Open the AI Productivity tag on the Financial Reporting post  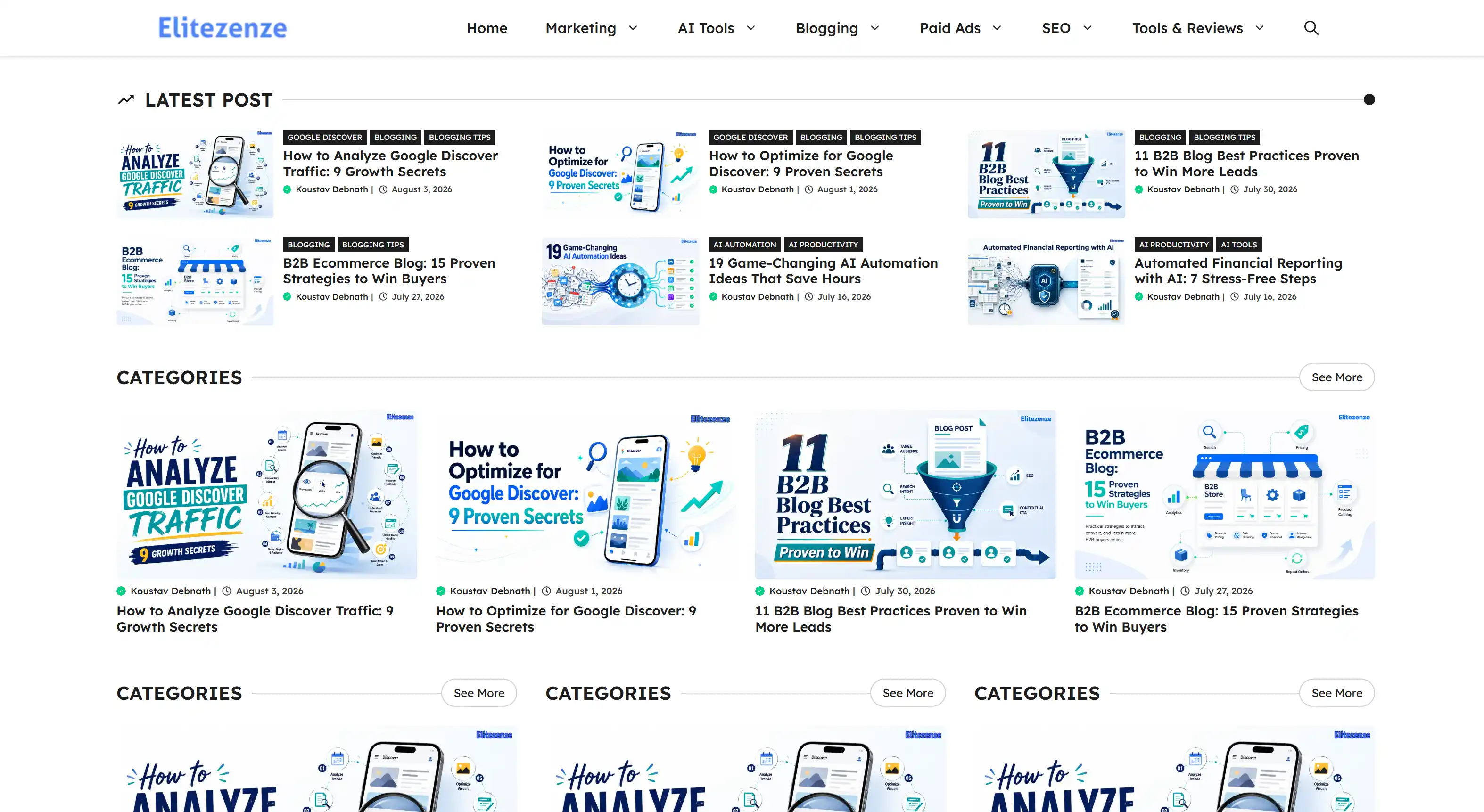pyautogui.click(x=1173, y=245)
